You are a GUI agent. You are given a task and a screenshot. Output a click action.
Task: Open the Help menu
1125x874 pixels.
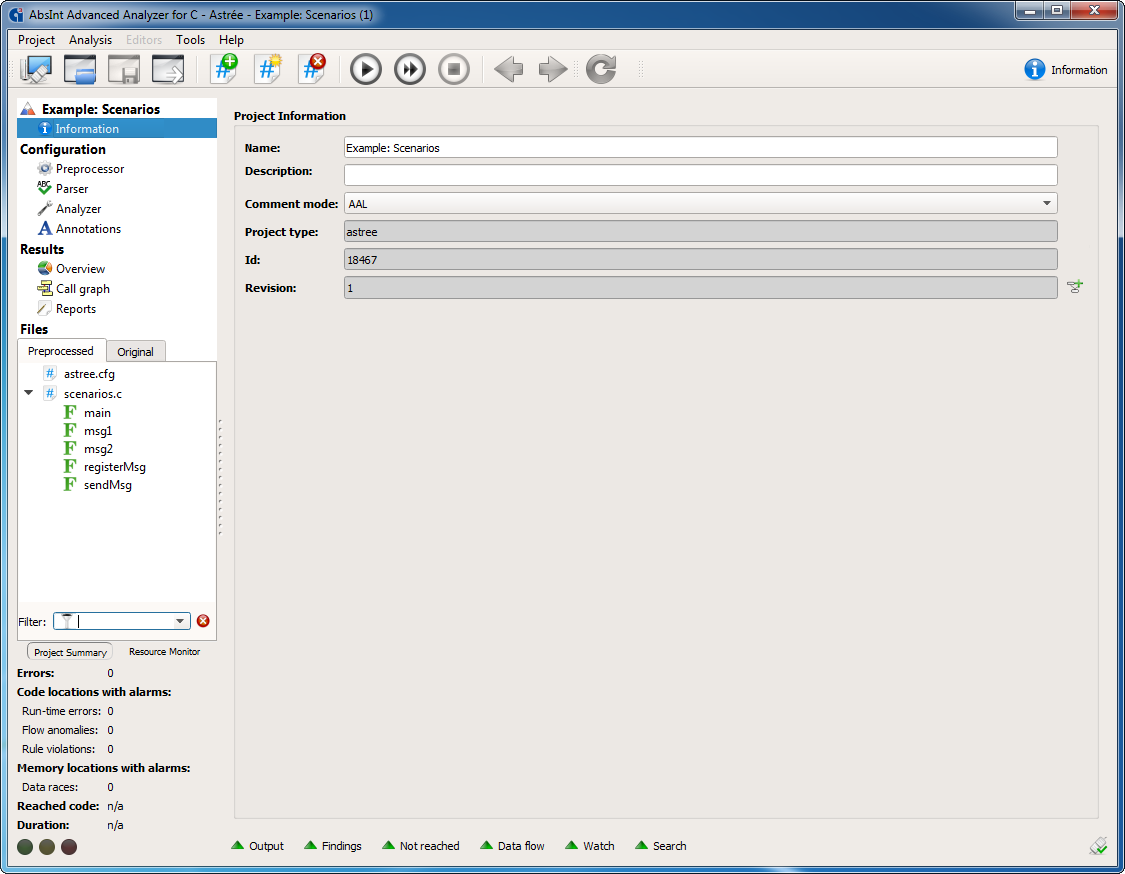click(231, 40)
